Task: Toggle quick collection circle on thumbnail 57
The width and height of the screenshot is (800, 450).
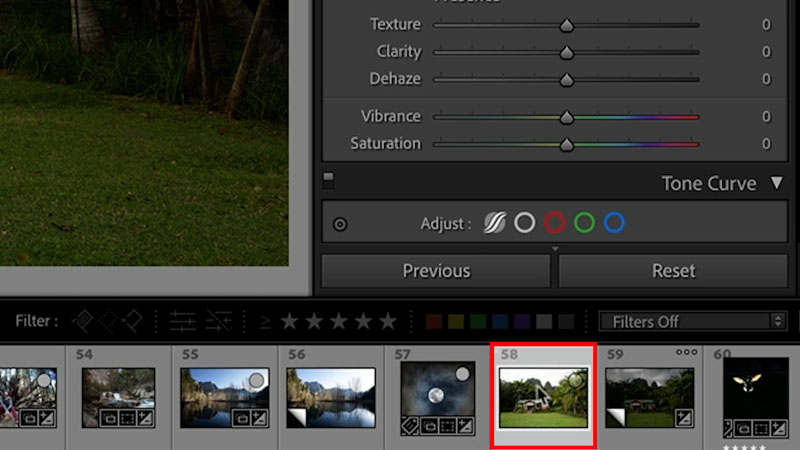Action: point(462,374)
